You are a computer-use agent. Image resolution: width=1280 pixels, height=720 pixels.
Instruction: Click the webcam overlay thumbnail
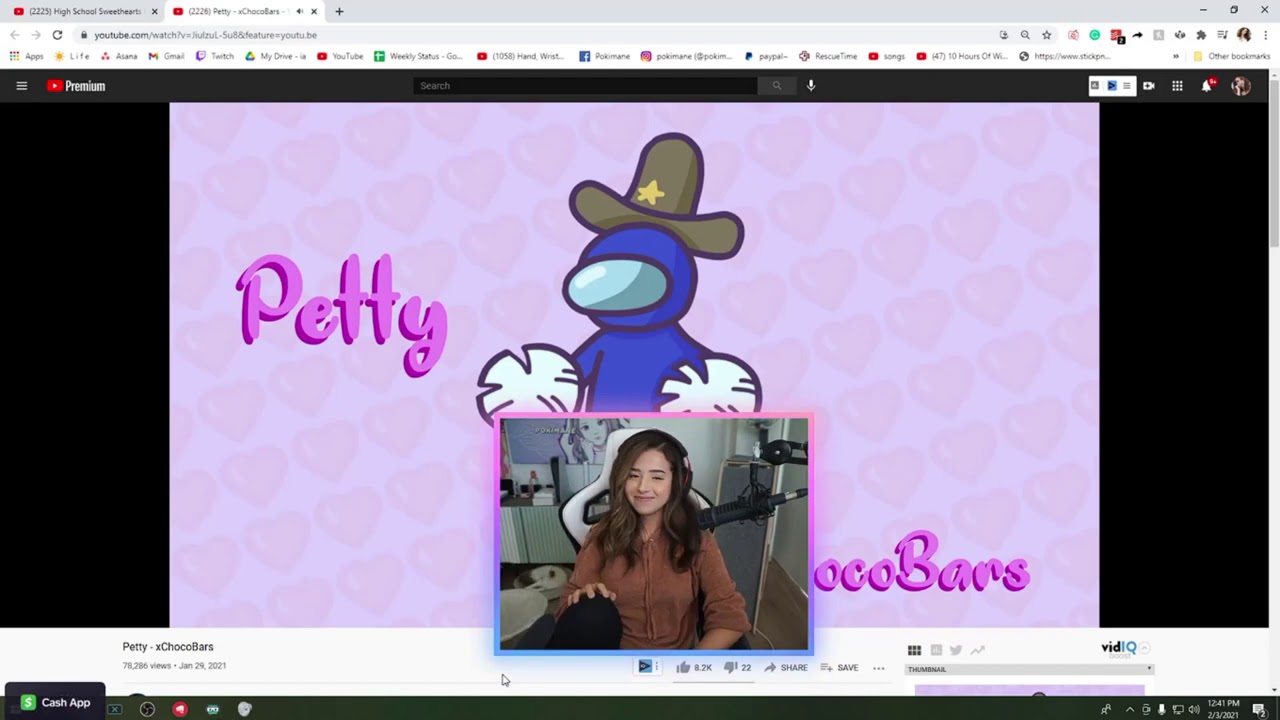[x=654, y=534]
